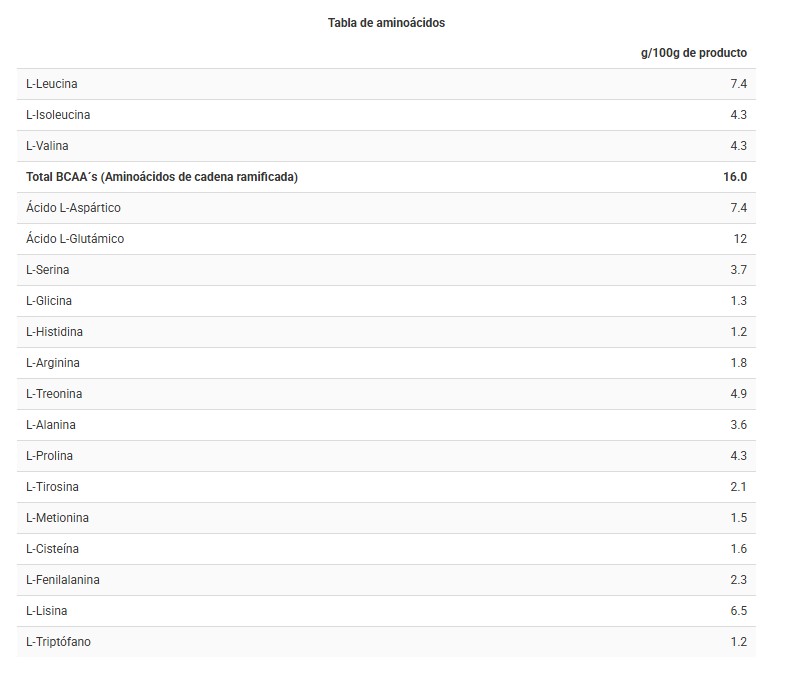Viewport: 807px width, 677px height.
Task: Click the L-Glicina row label
Action: pyautogui.click(x=49, y=301)
